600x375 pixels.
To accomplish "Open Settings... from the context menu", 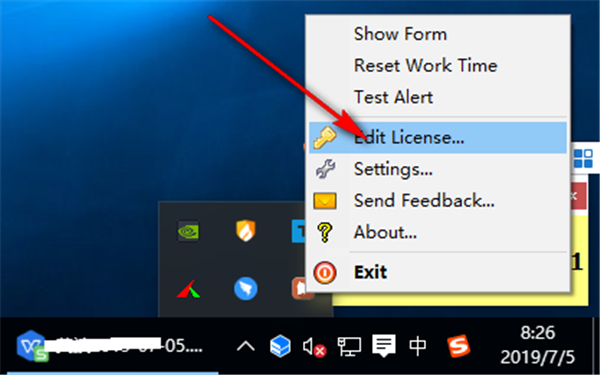I will point(438,169).
